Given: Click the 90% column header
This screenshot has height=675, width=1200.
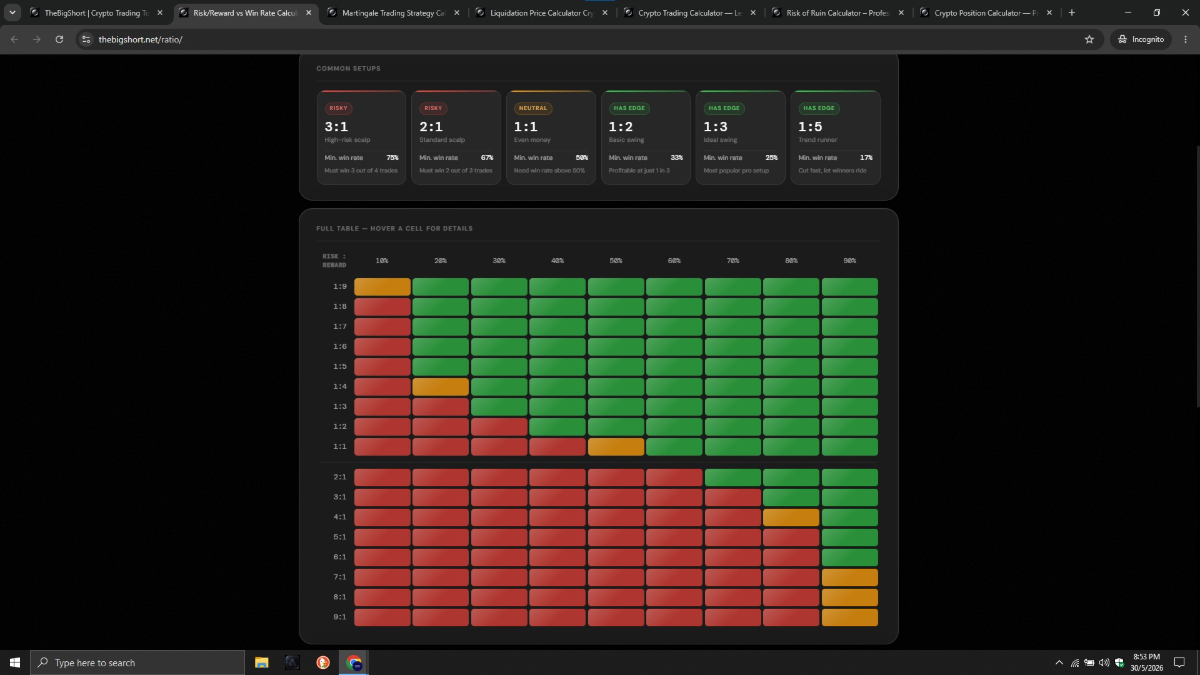Looking at the screenshot, I should [850, 260].
